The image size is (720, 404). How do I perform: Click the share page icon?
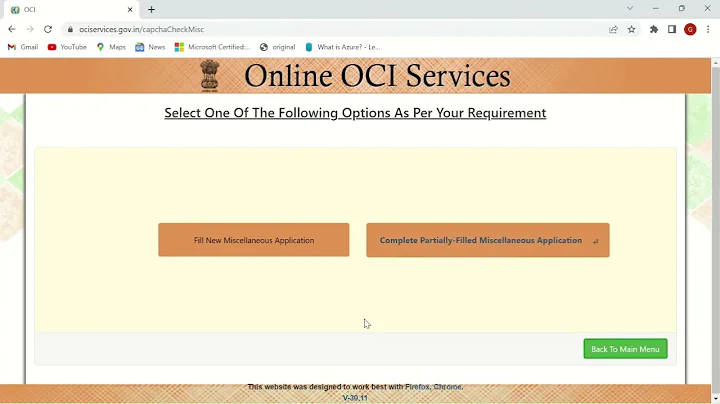coord(613,29)
